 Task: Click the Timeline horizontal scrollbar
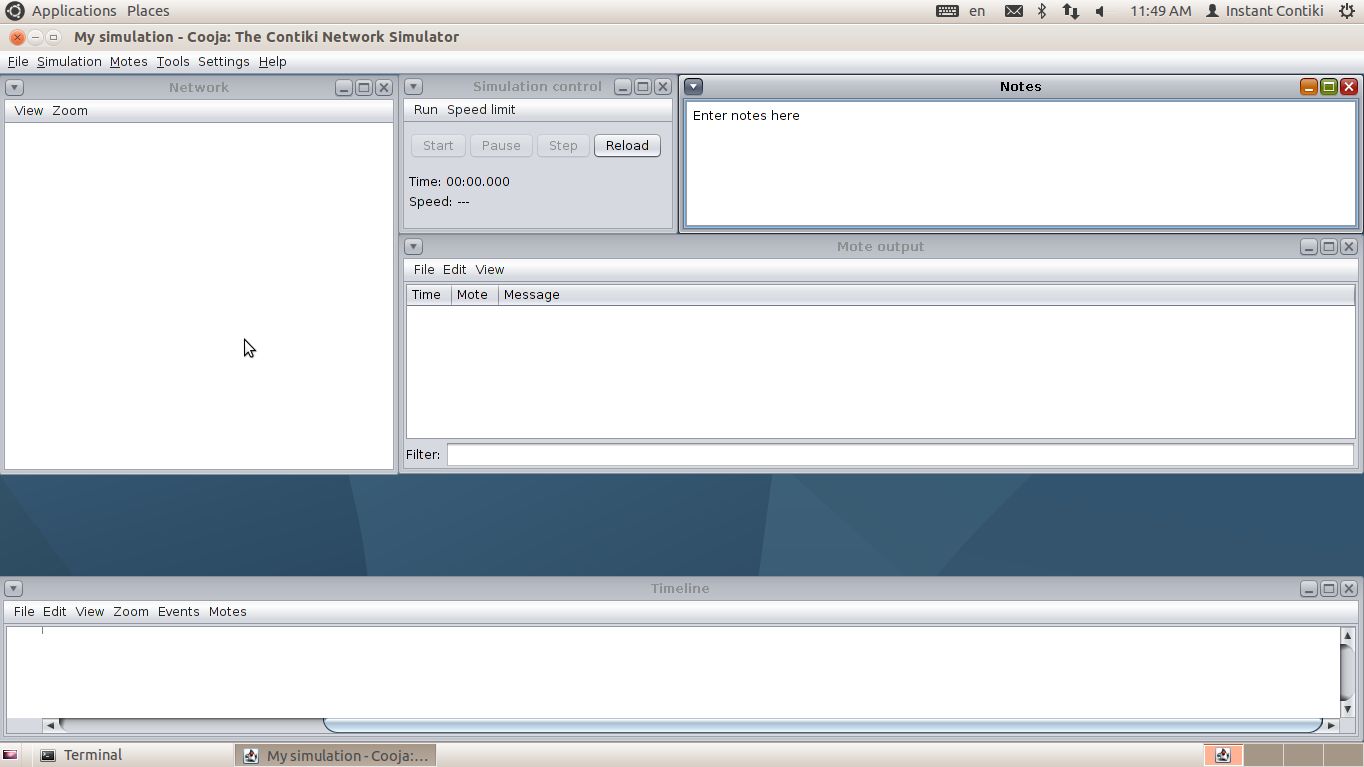click(x=820, y=725)
